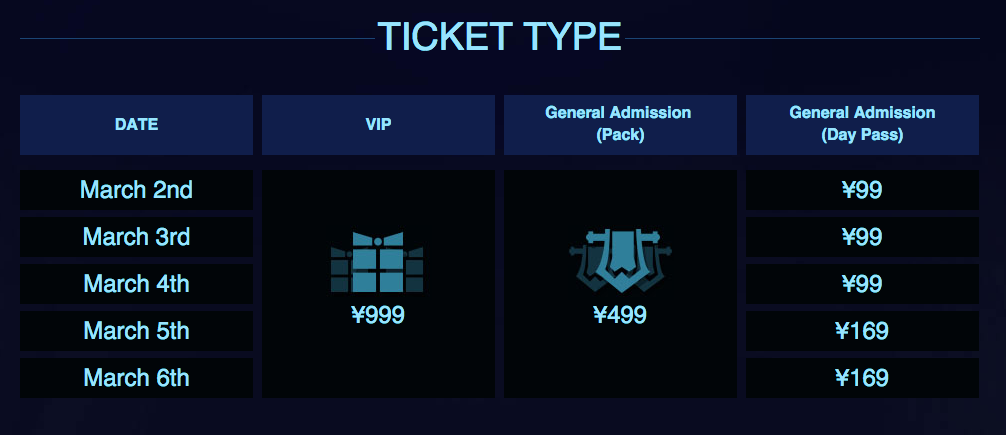Choose the ¥169 day pass for March 6th

pos(862,378)
